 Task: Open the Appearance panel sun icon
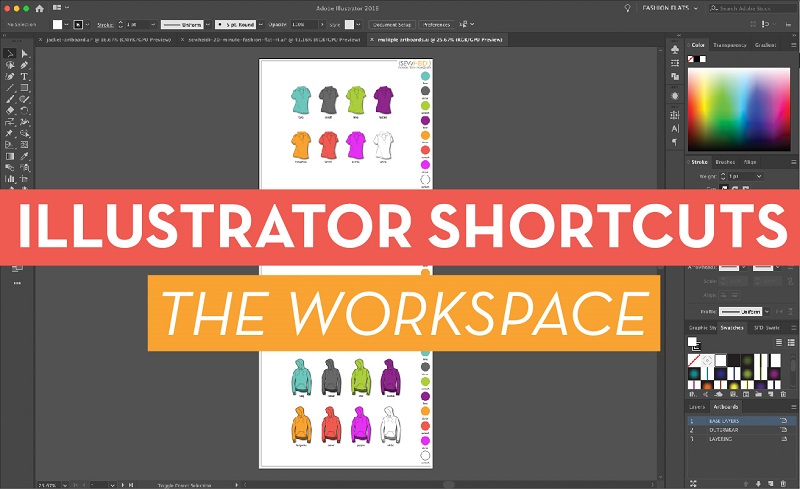pos(675,96)
